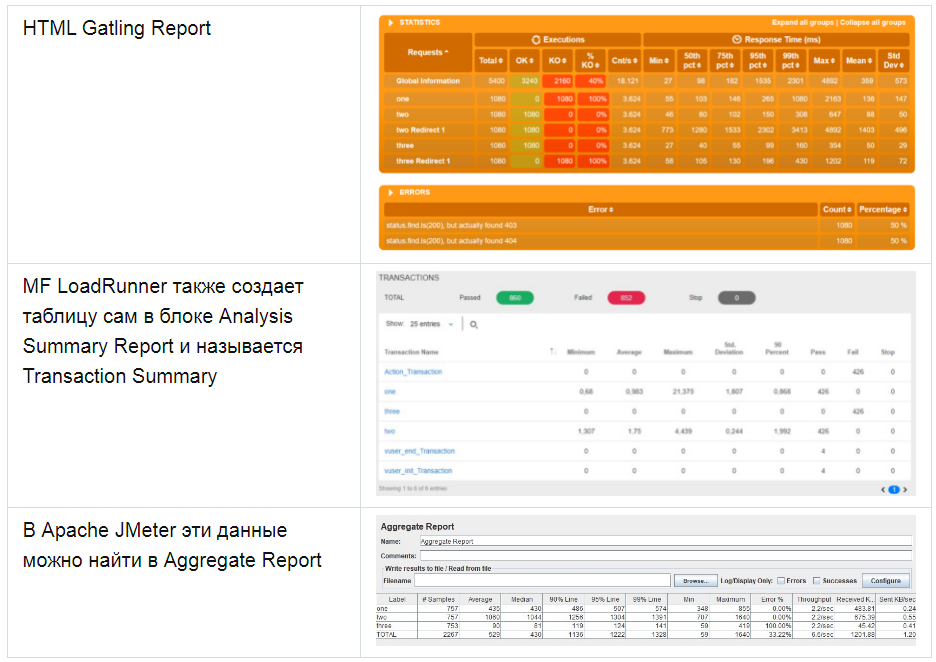Go to next page in LoadRunner table
The image size is (936, 662).
905,489
